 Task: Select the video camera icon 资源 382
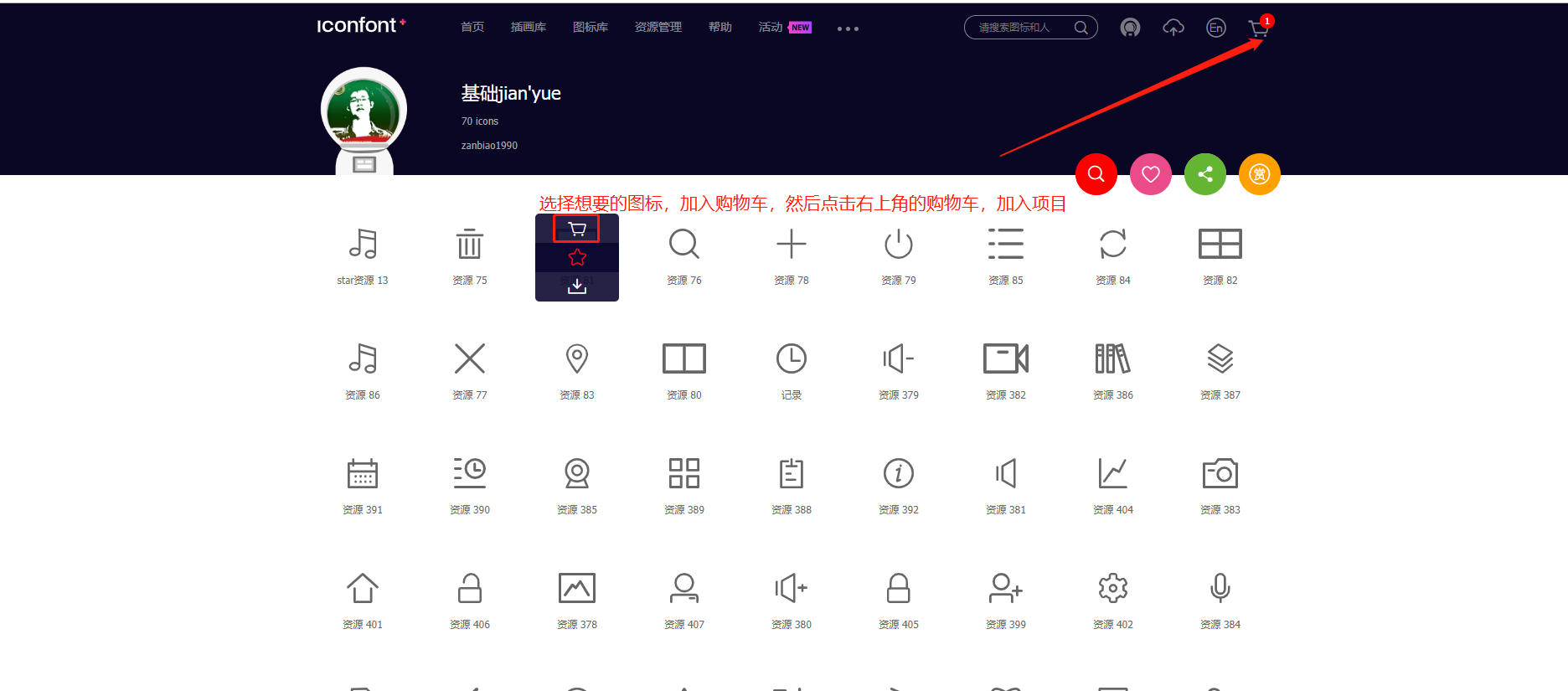point(1006,358)
